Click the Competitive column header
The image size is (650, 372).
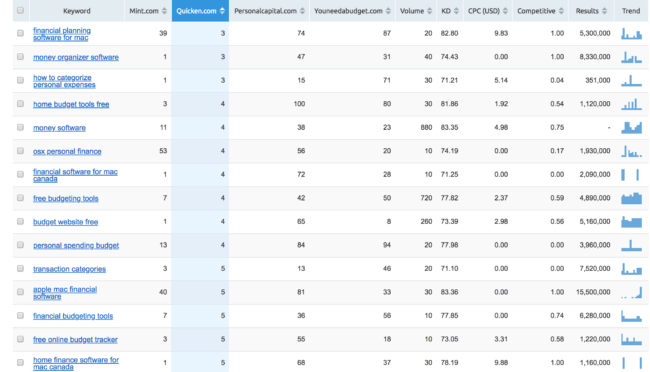click(540, 11)
